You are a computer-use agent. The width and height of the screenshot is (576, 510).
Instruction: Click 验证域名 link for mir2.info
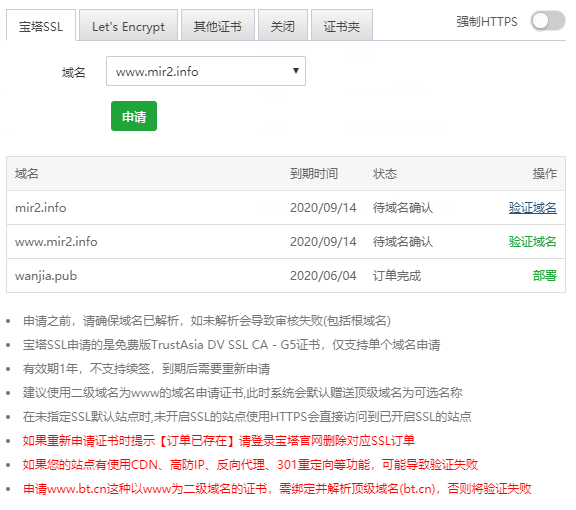pos(532,208)
